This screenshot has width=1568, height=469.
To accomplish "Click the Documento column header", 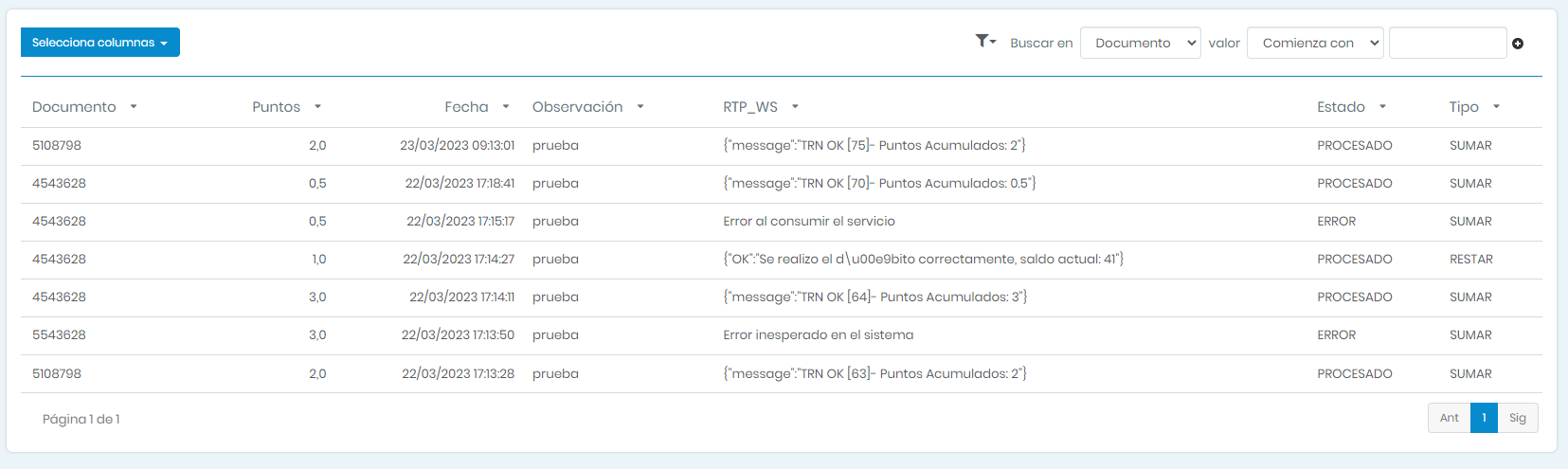I will (x=74, y=107).
